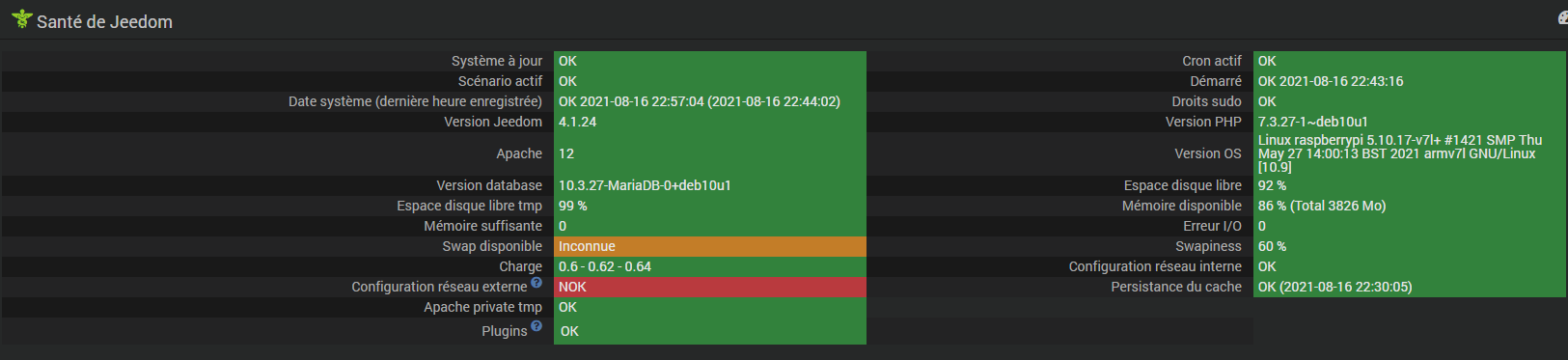Click the help icon next to Plugins

536,326
